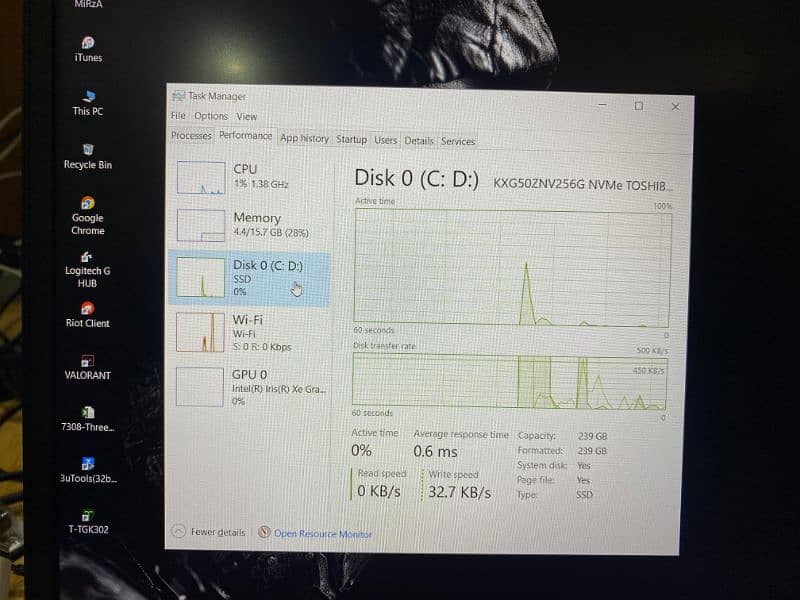Switch to the App history tab

pos(304,139)
